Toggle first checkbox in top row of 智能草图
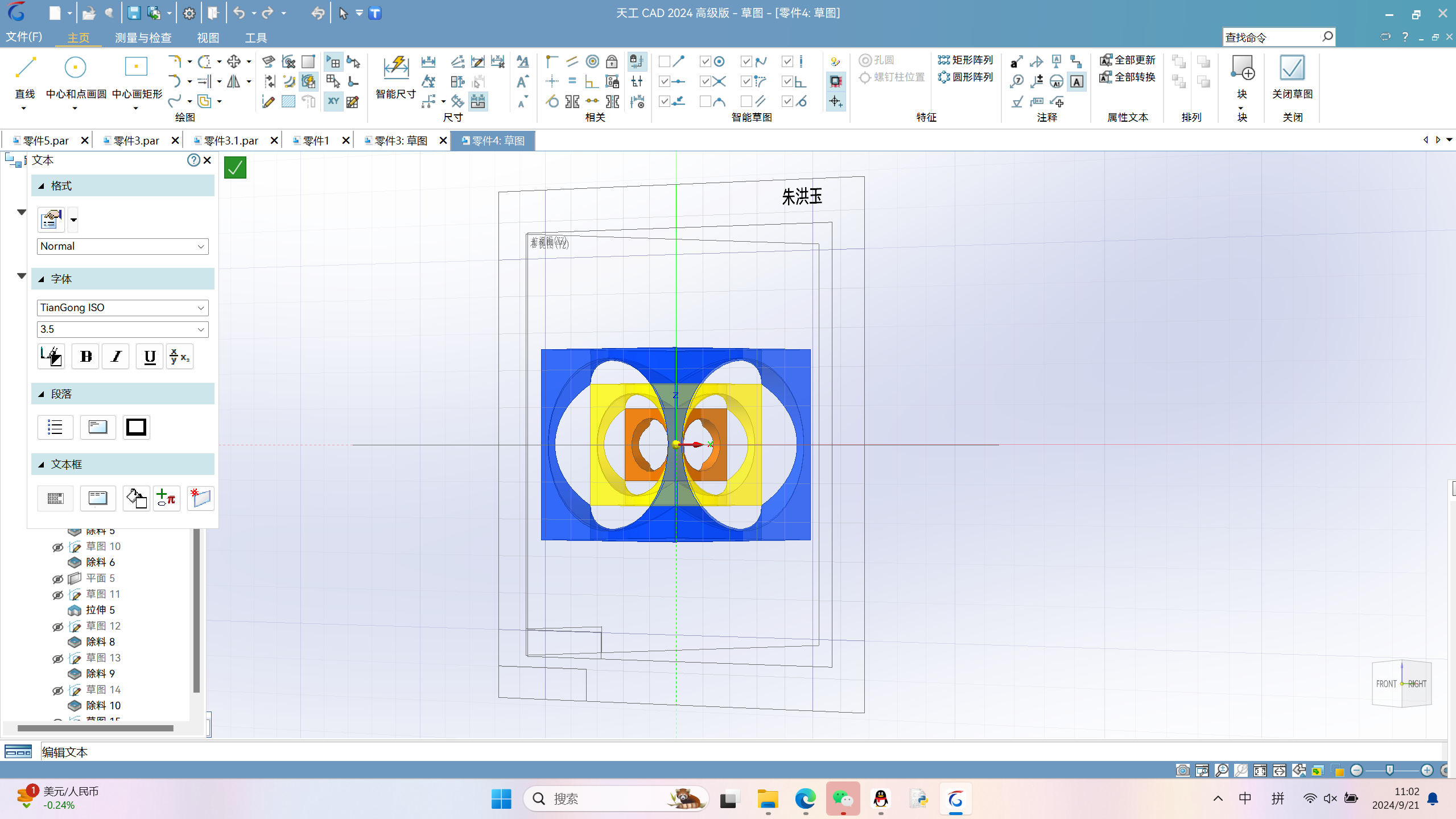The image size is (1456, 819). click(664, 61)
